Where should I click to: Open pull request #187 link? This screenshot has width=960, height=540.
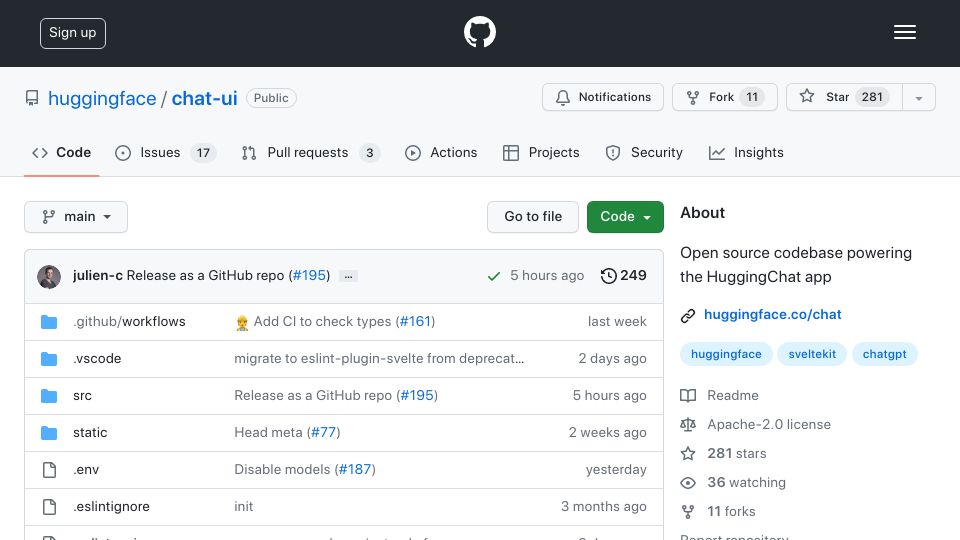click(x=355, y=470)
